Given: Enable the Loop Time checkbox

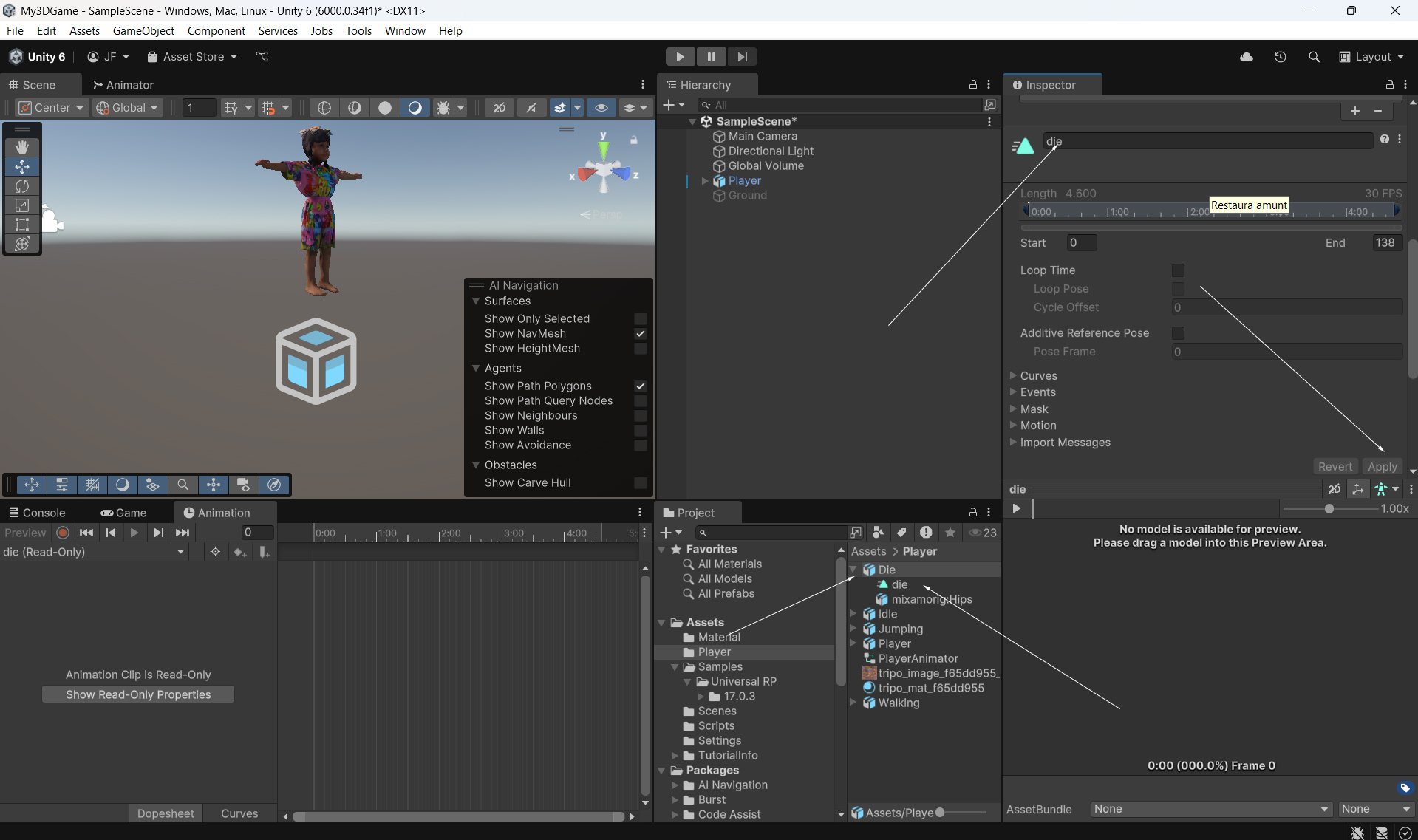Looking at the screenshot, I should coord(1178,270).
